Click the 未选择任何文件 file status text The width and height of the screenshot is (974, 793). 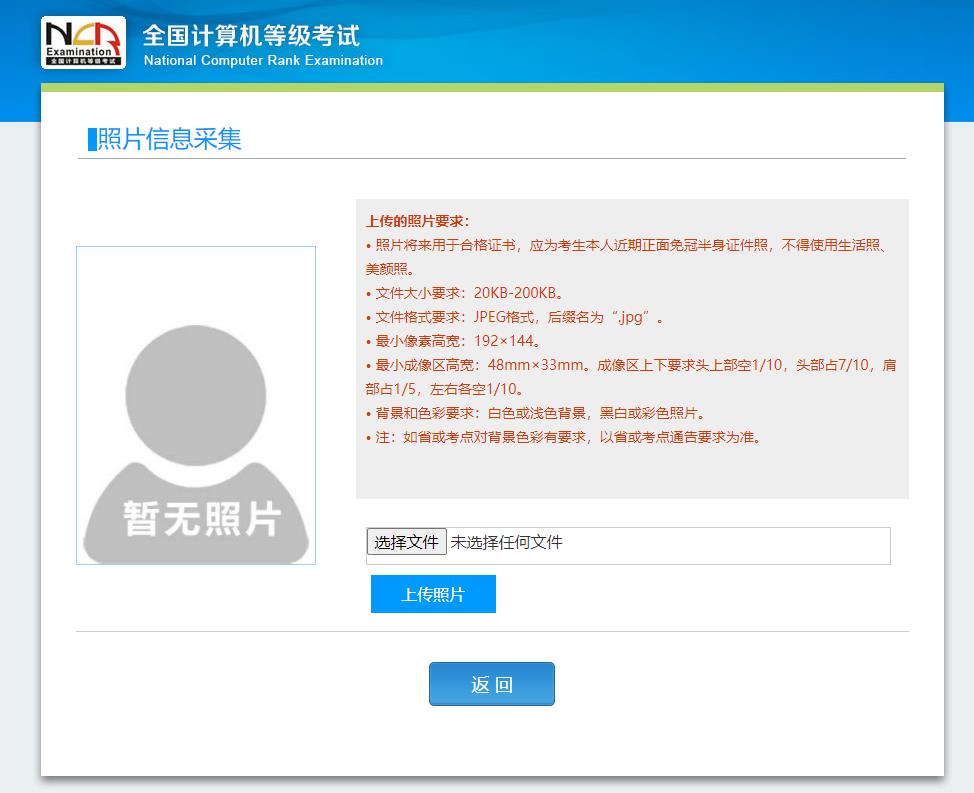coord(506,542)
